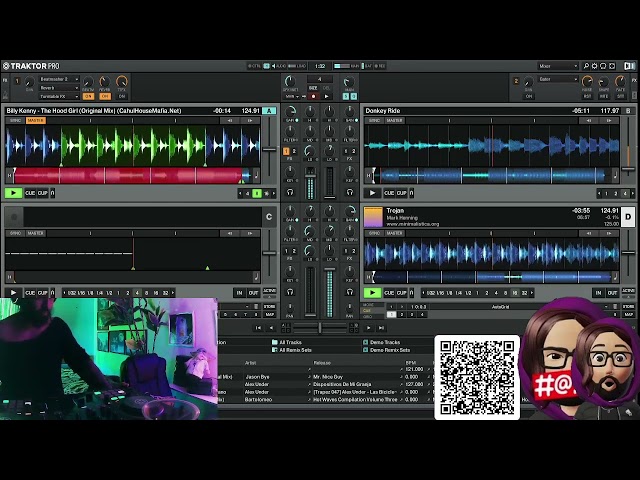Click the CUP button on Deck A
The width and height of the screenshot is (640, 480).
(x=42, y=193)
